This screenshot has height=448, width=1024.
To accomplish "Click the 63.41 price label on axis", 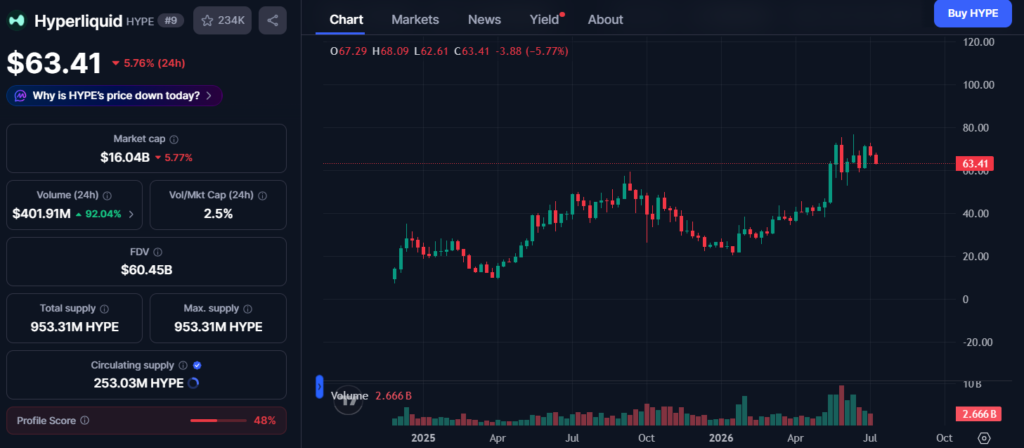I will [978, 164].
